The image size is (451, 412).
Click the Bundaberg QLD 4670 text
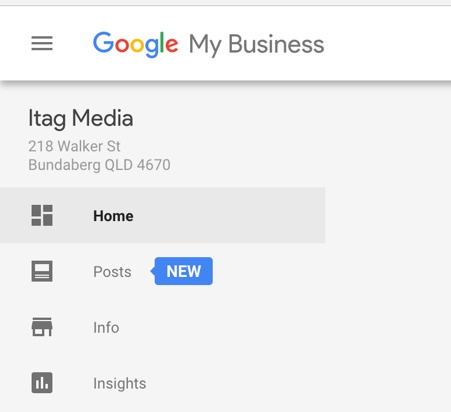[x=99, y=165]
